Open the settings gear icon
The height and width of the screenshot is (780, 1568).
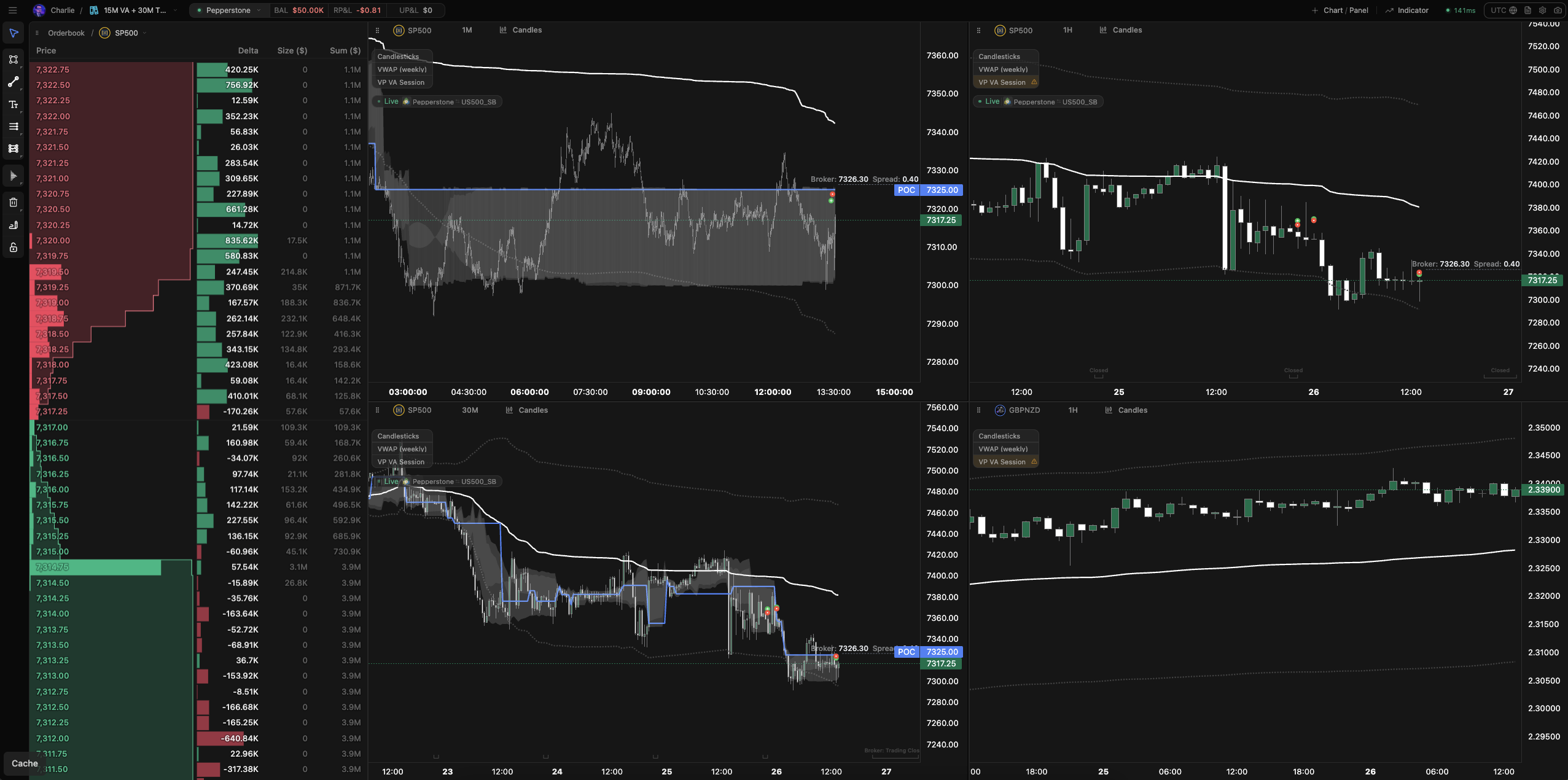pyautogui.click(x=1542, y=10)
